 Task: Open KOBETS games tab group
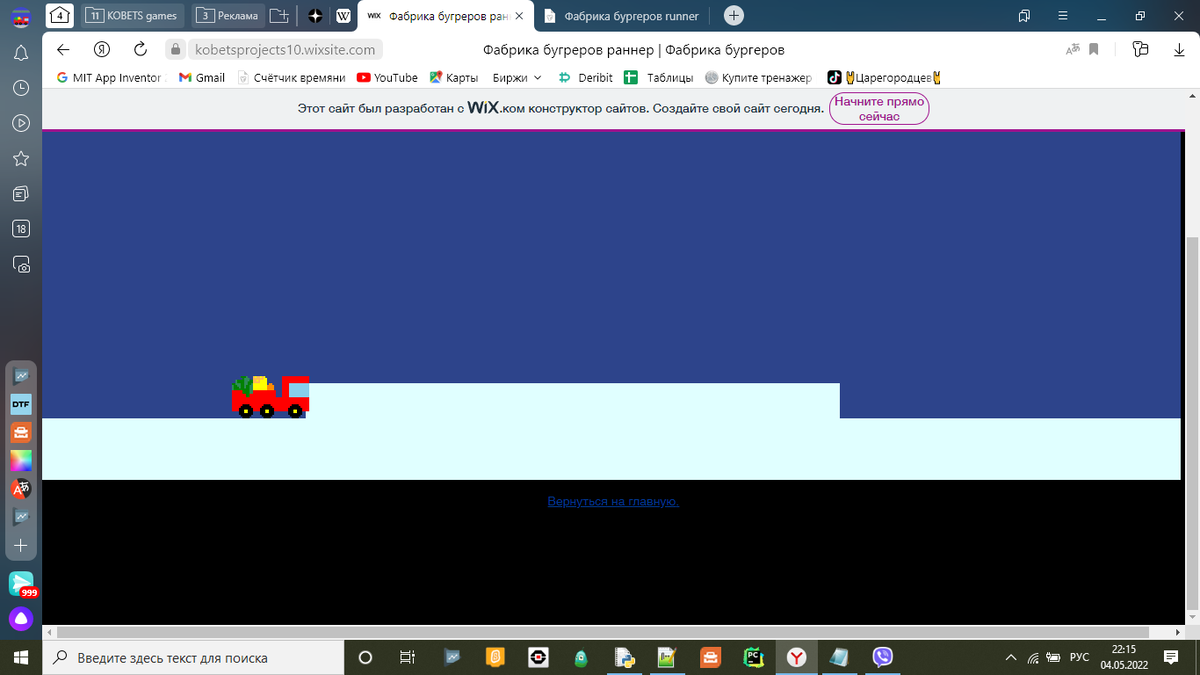click(x=132, y=16)
